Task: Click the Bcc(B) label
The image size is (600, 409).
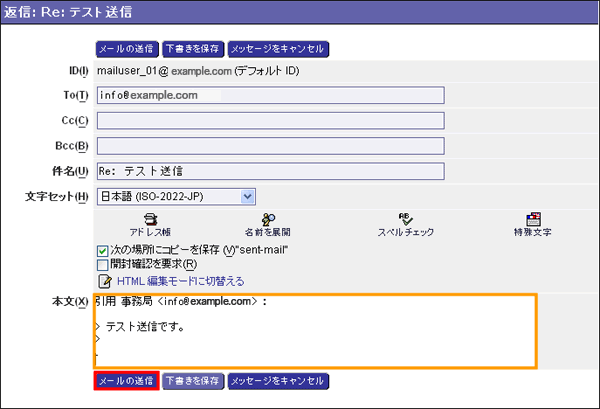Action: pyautogui.click(x=72, y=146)
